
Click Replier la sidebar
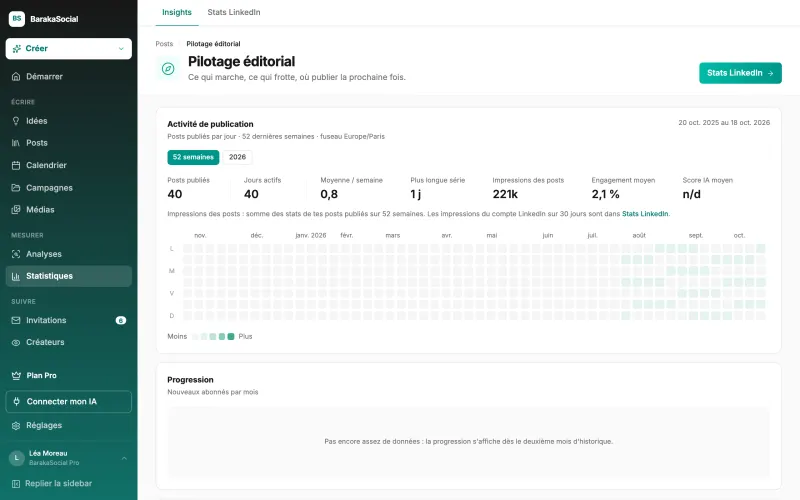[68, 484]
